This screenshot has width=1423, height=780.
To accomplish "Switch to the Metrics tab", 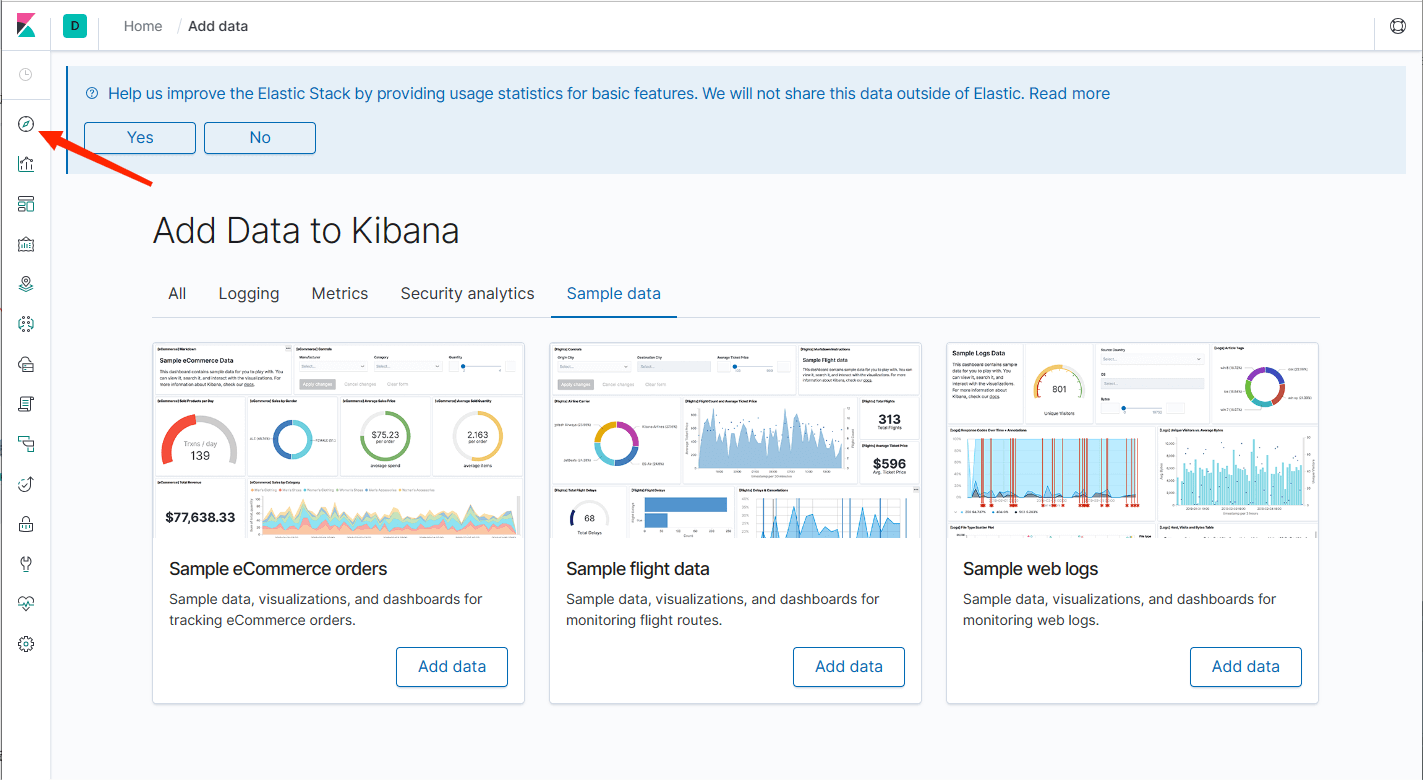I will (340, 293).
